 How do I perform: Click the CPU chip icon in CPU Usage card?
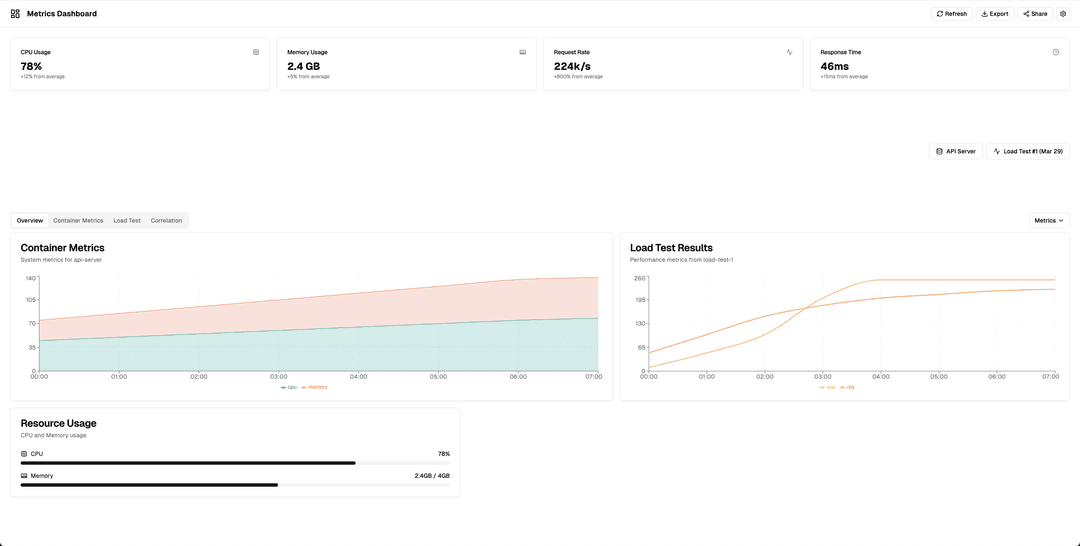(x=256, y=52)
